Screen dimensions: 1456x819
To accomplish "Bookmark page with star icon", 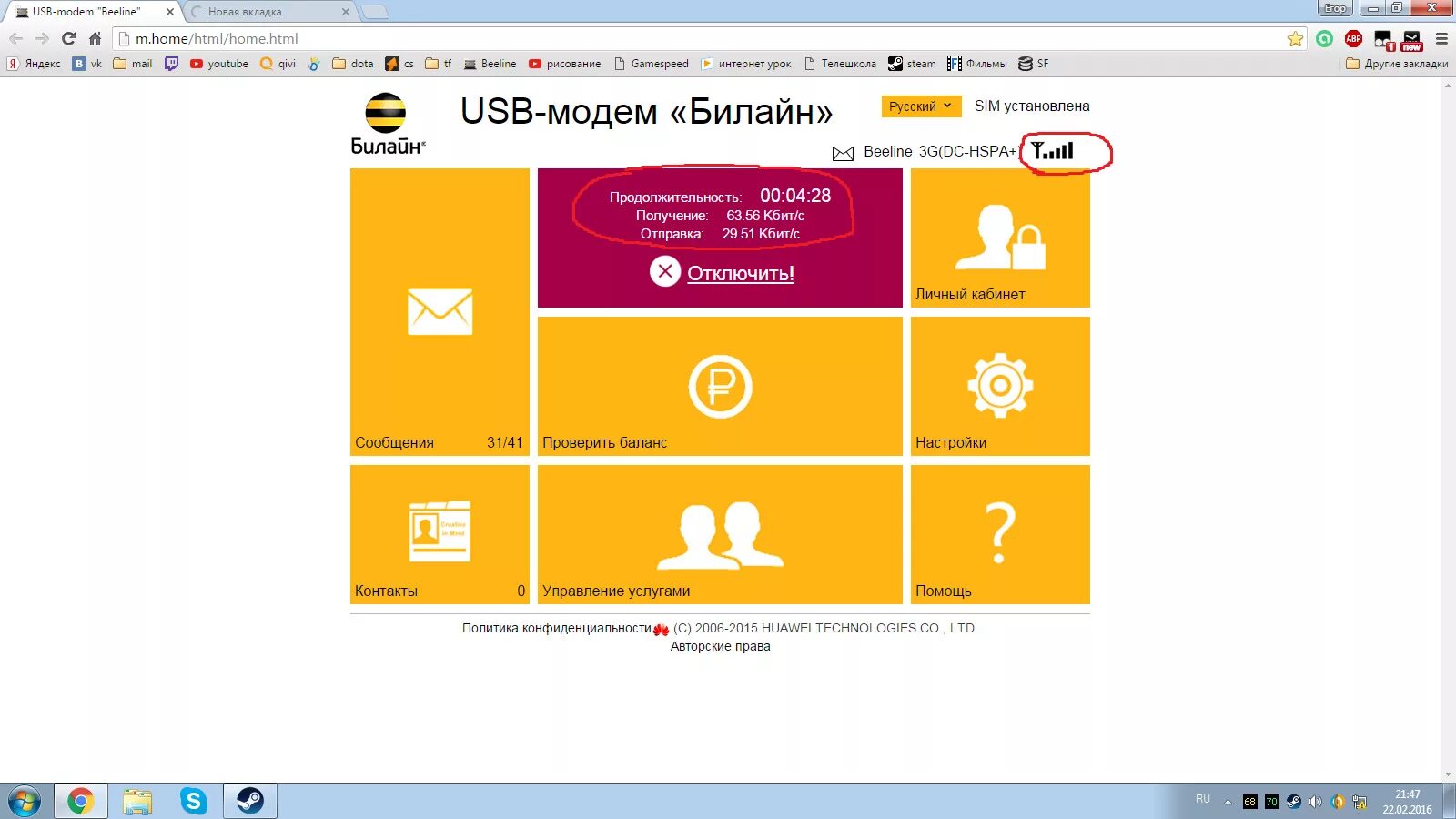I will 1295,38.
